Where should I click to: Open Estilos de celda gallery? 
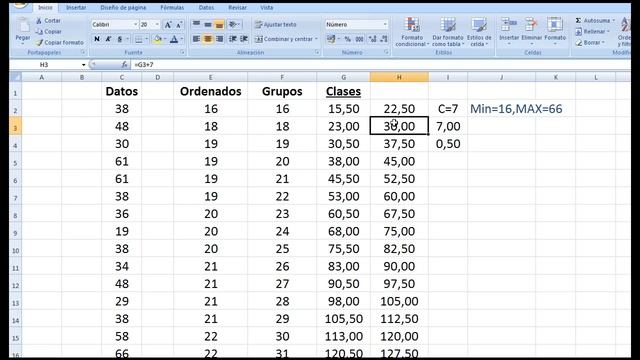[479, 32]
